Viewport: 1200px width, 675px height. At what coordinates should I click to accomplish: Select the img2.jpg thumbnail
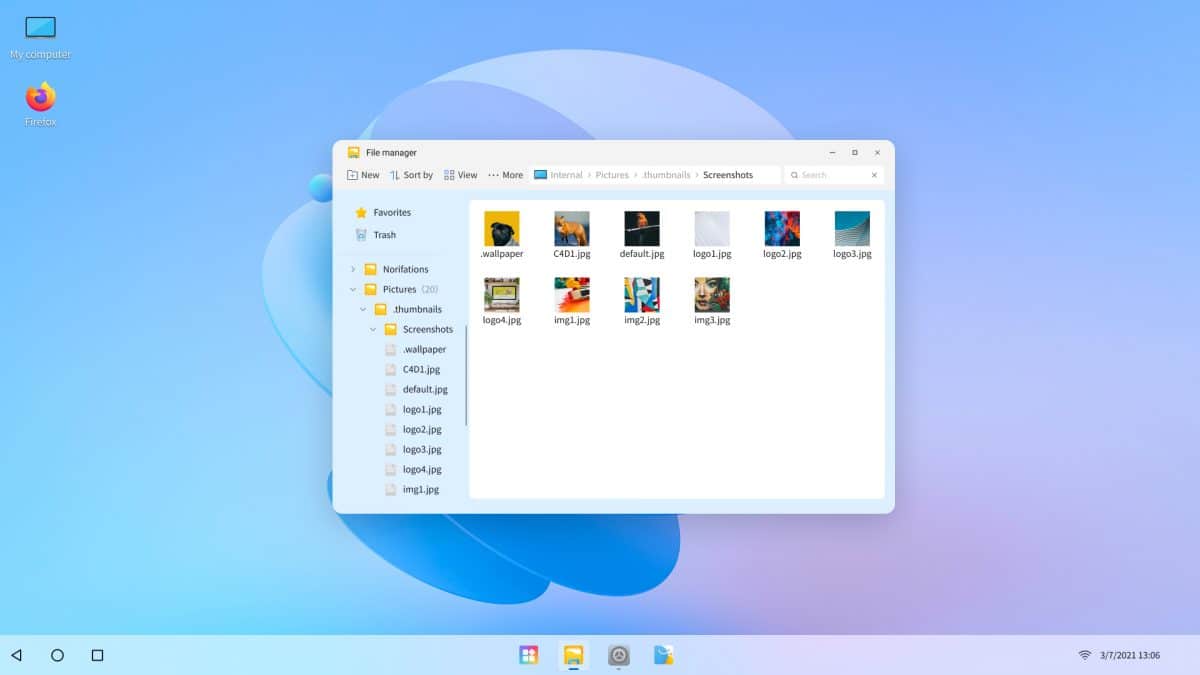(x=641, y=295)
